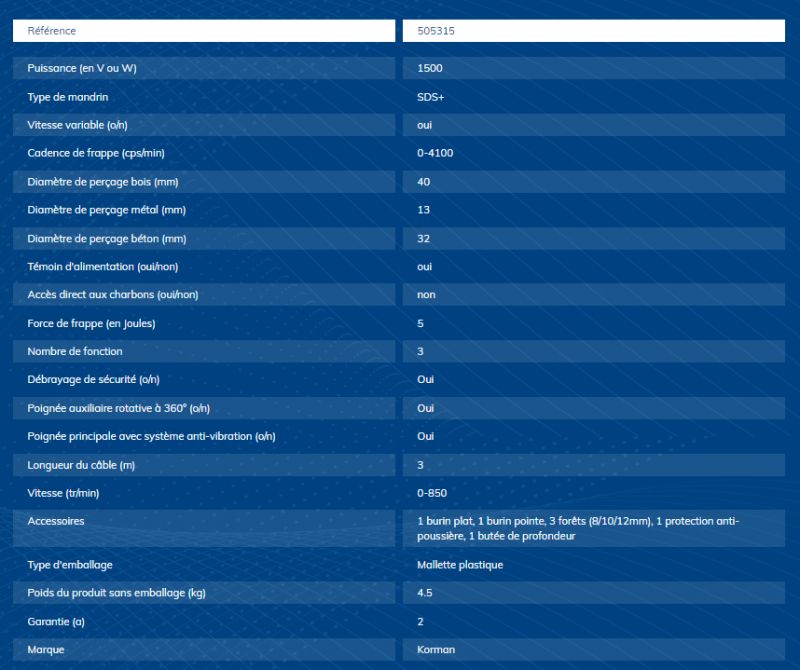
Task: Select the 'Nombre de fonction' row label
Action: point(75,352)
